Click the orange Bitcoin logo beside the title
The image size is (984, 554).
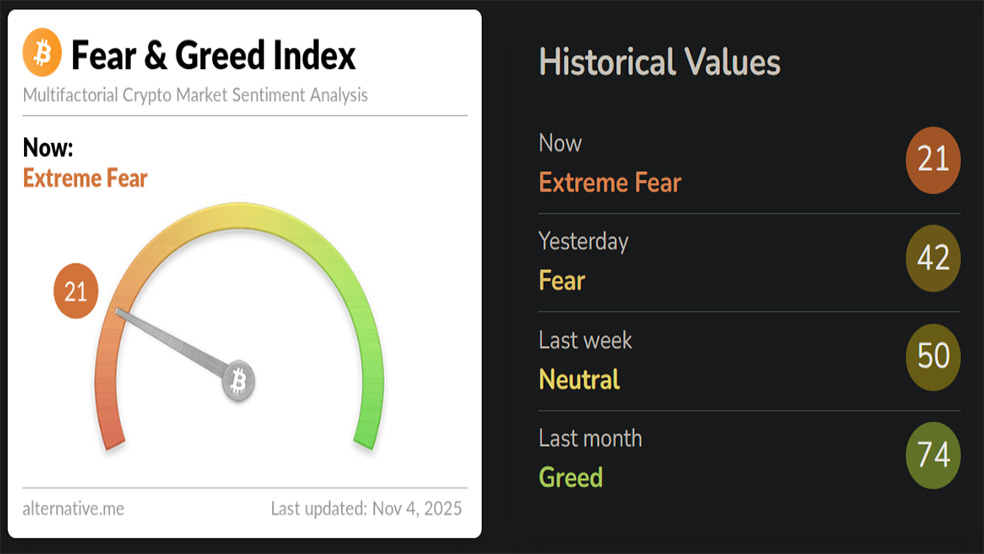(42, 53)
